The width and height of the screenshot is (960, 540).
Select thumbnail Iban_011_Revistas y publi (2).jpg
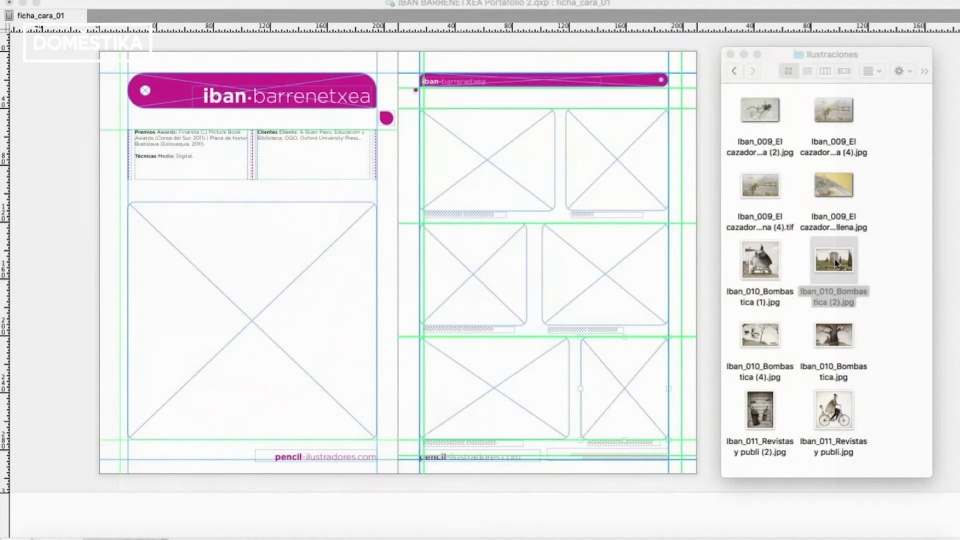coord(760,410)
